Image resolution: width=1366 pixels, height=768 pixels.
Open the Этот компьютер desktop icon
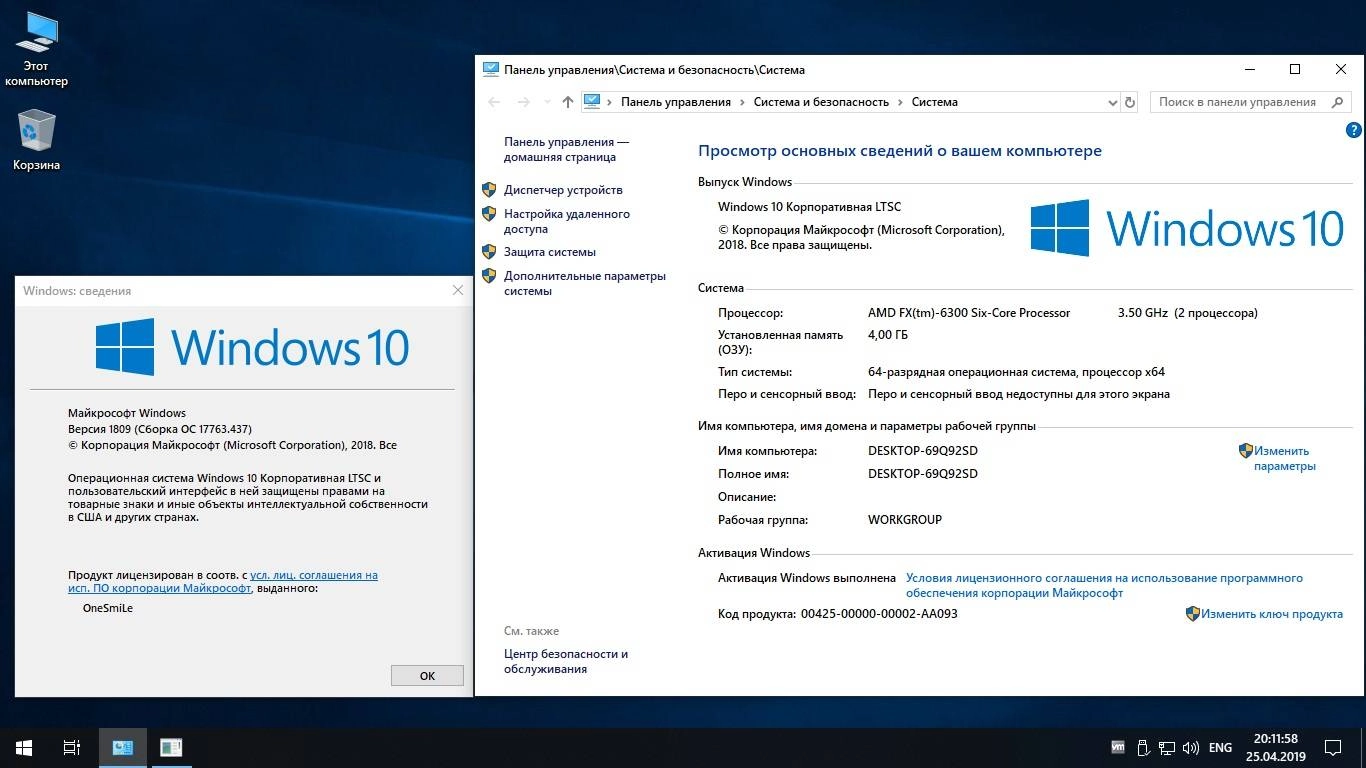pyautogui.click(x=36, y=49)
